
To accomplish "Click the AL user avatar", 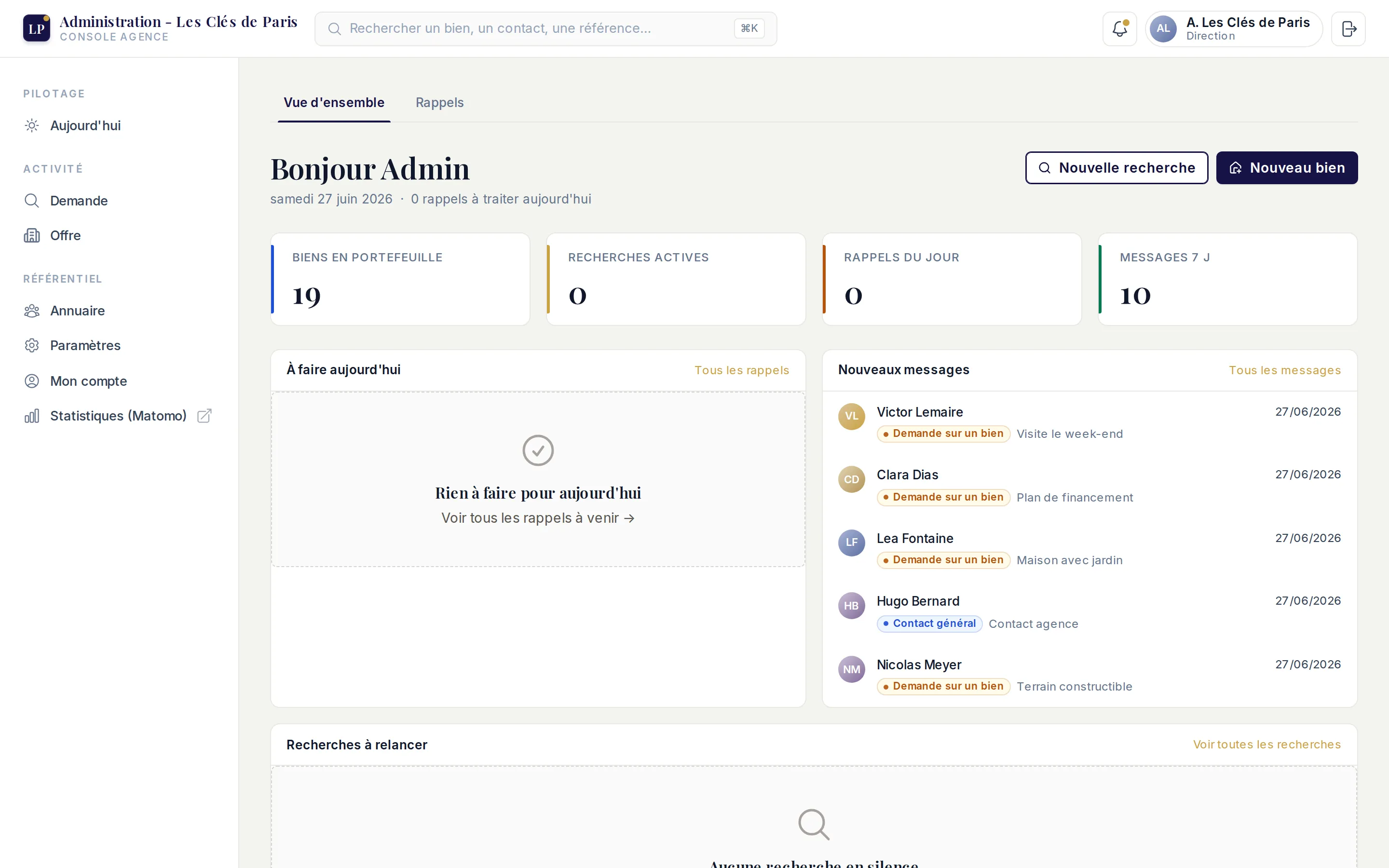I will (x=1163, y=29).
